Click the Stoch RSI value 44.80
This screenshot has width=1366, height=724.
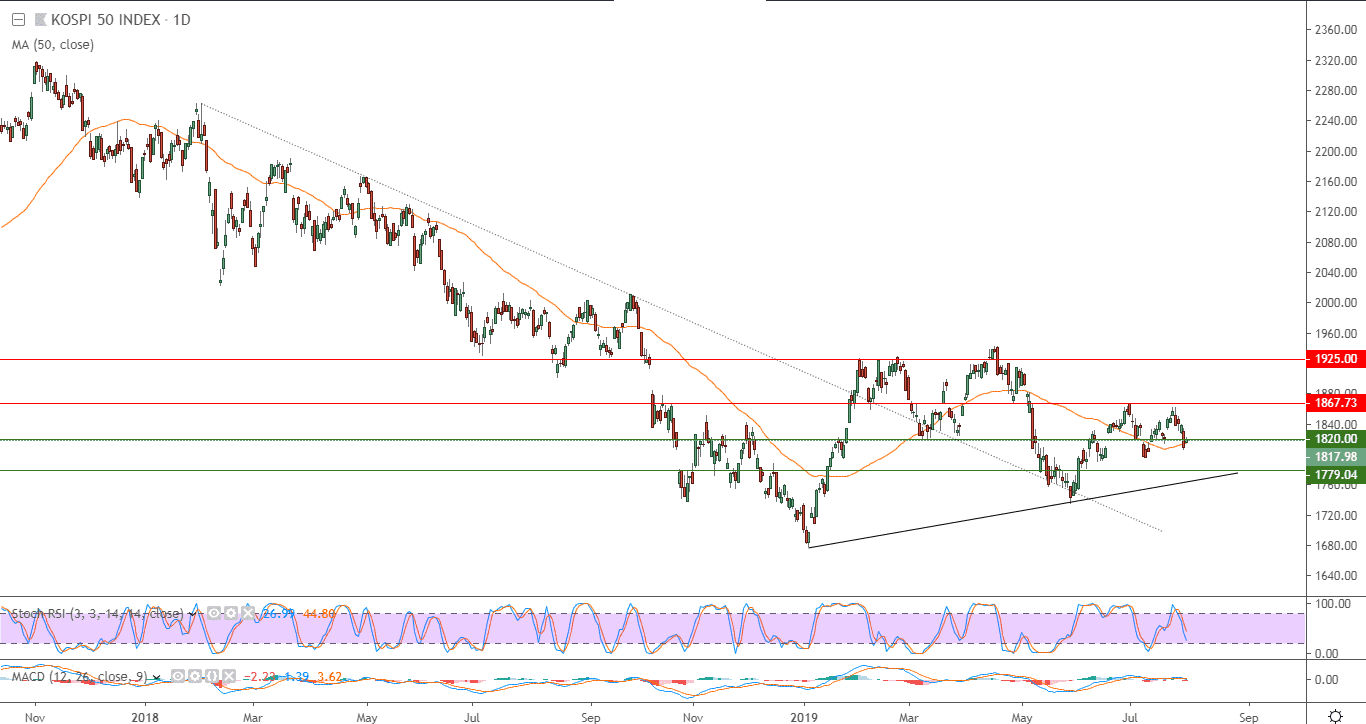tap(318, 613)
